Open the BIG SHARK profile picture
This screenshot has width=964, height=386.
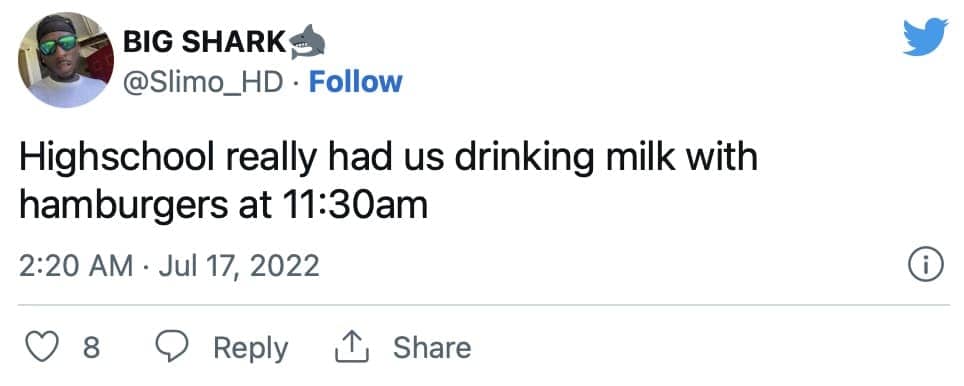tap(66, 60)
